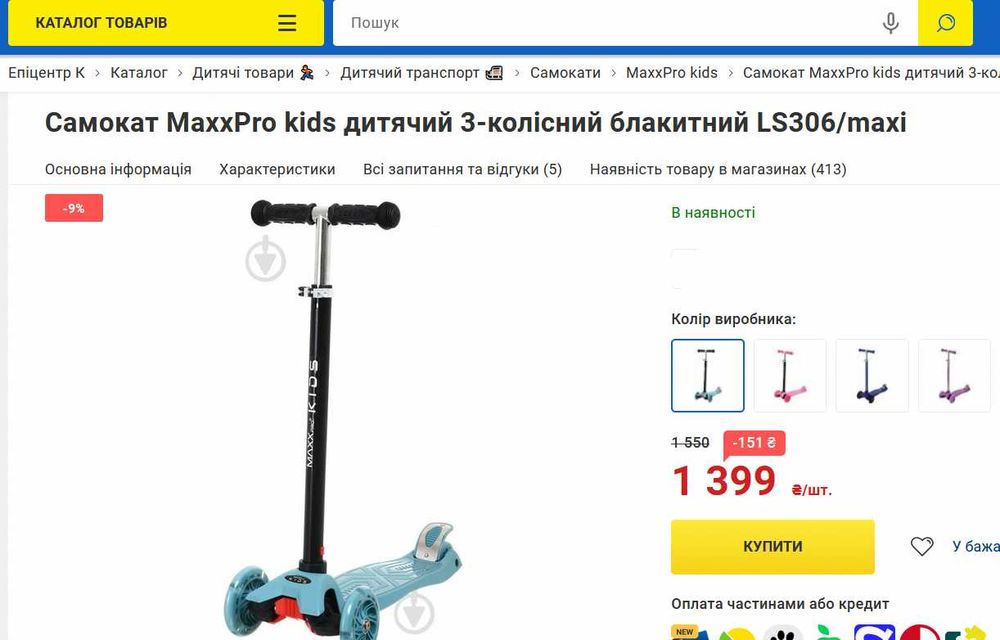This screenshot has width=1000, height=640.
Task: Choose the dark navy scooter variant
Action: [x=872, y=375]
